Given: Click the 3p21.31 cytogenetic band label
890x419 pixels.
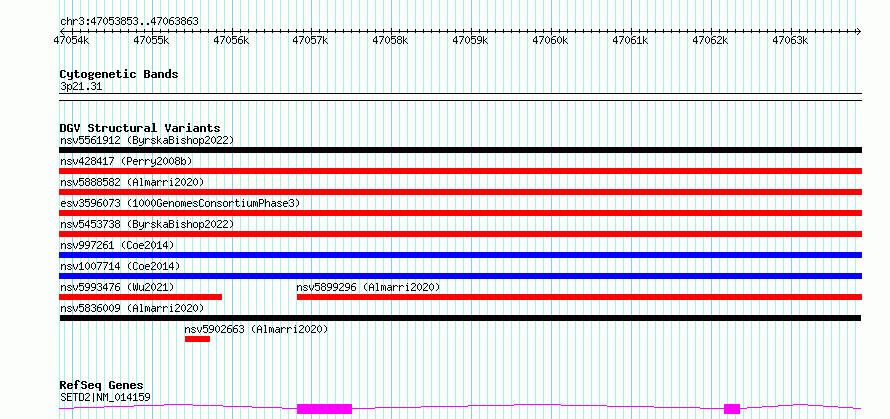Looking at the screenshot, I should 81,87.
